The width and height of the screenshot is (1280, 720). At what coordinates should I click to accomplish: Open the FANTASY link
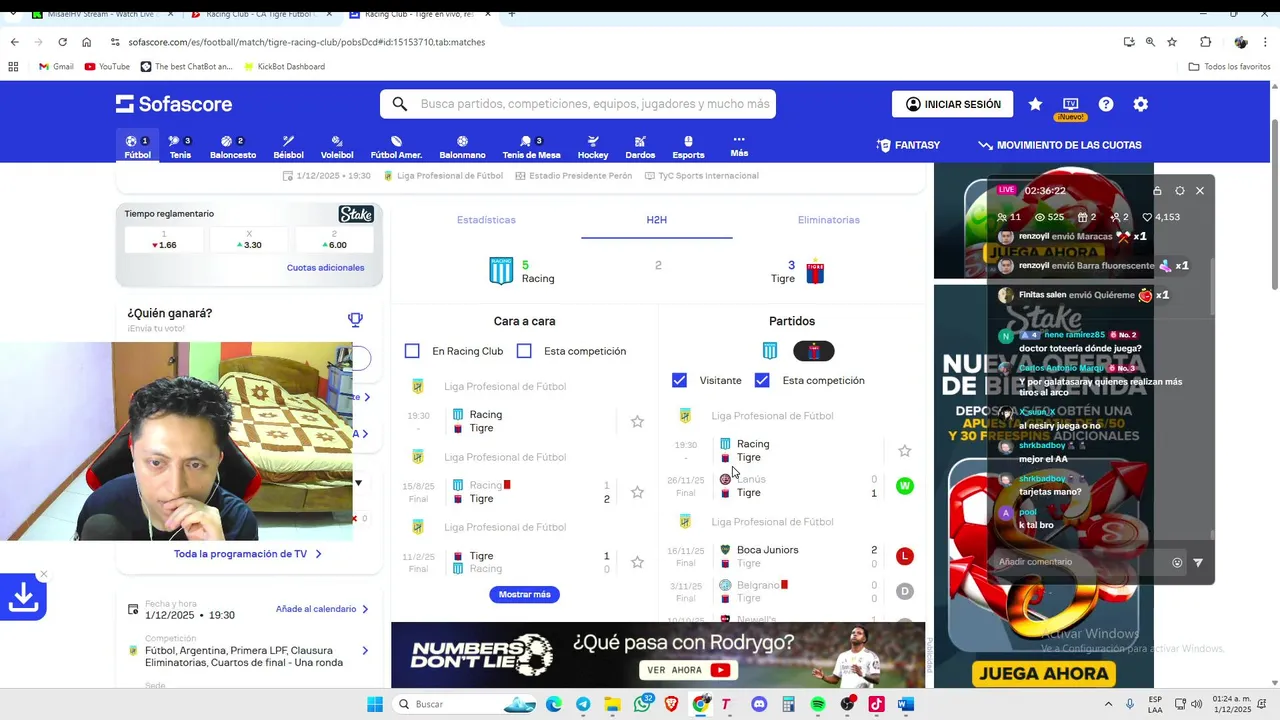tap(908, 145)
